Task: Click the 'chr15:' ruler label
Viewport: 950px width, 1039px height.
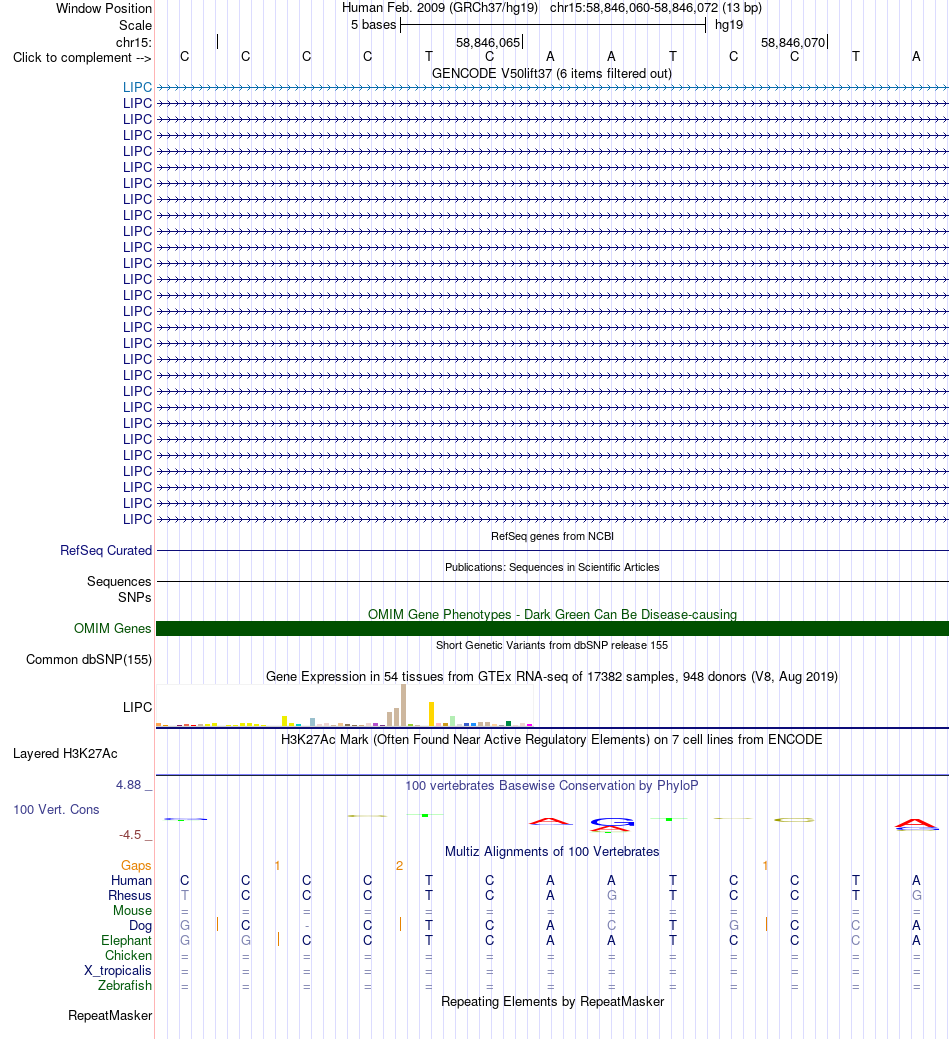Action: point(134,42)
